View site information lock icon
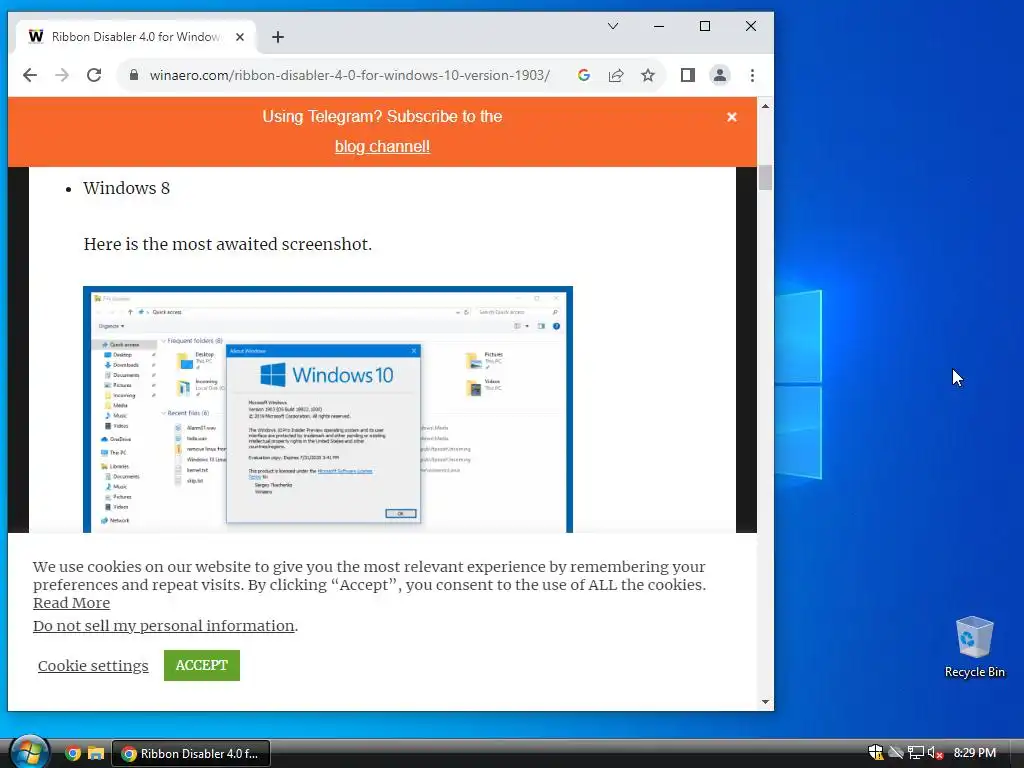 [134, 75]
